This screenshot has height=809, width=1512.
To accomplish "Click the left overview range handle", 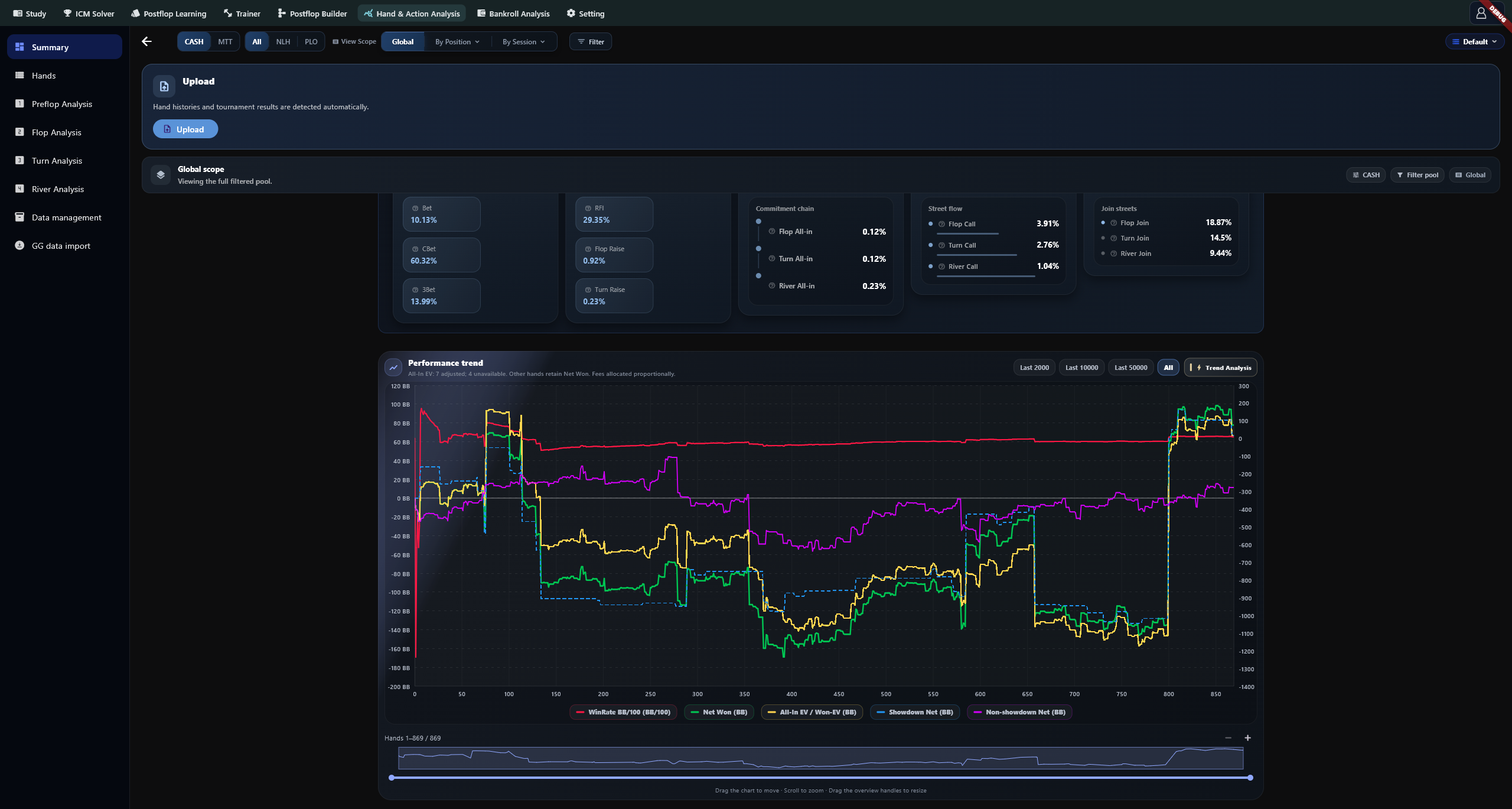I will pyautogui.click(x=392, y=778).
